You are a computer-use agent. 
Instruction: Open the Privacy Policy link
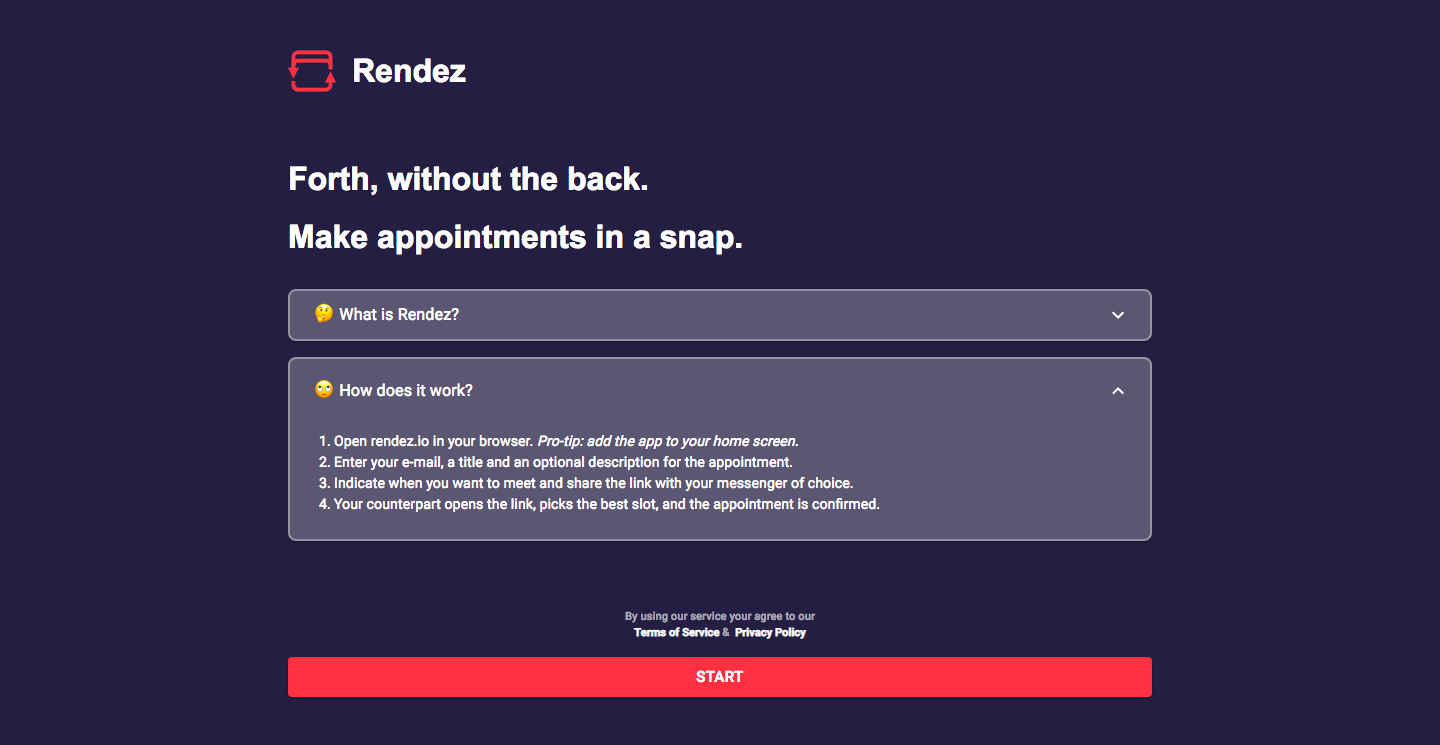point(770,632)
